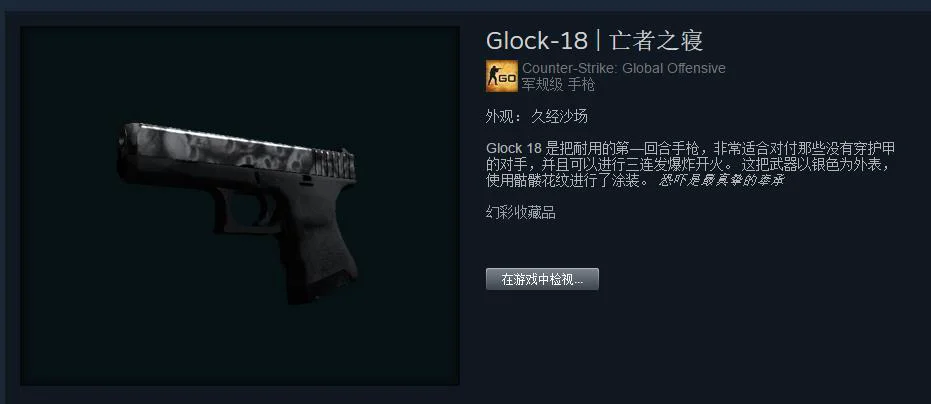Click the 亡者之寝 skin name in the title
Image resolution: width=931 pixels, height=404 pixels.
click(x=656, y=40)
